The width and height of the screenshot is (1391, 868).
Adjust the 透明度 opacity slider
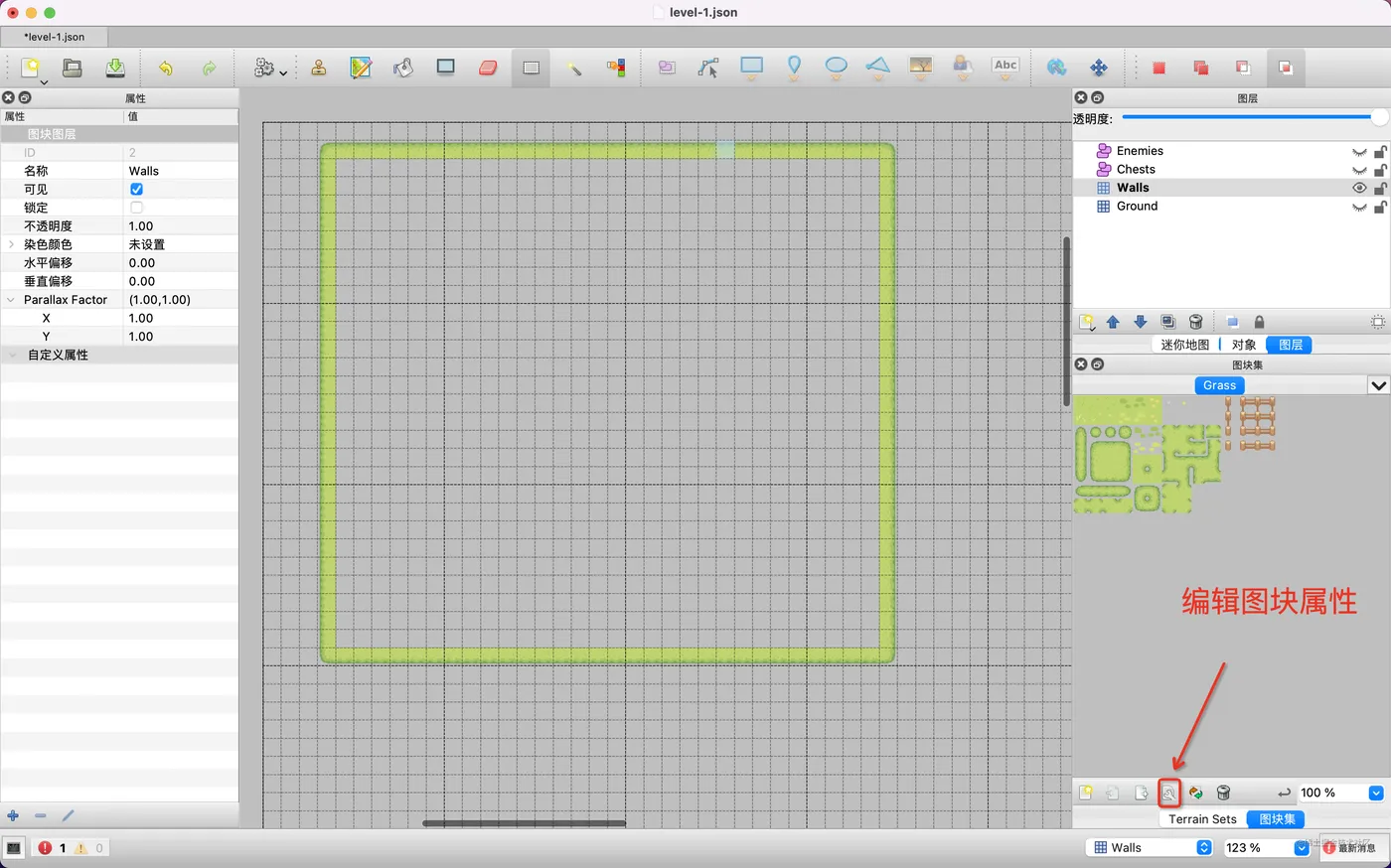point(1254,117)
